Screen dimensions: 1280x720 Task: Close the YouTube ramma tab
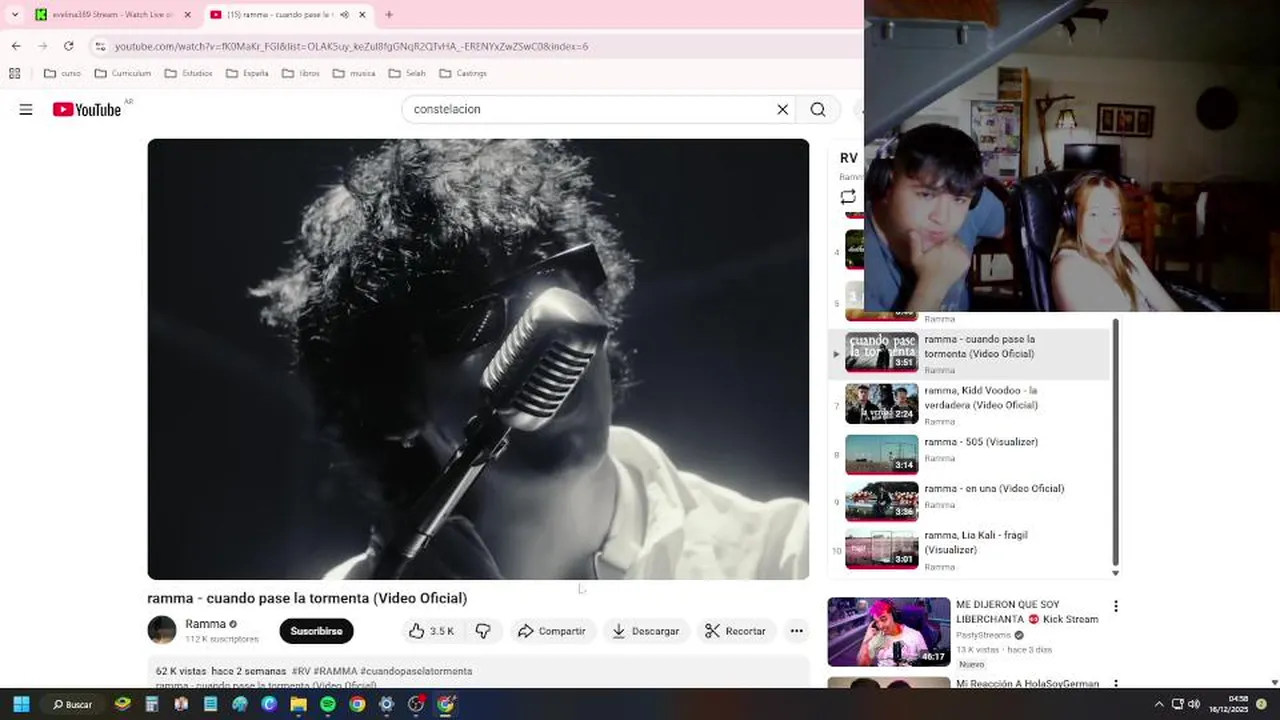pyautogui.click(x=362, y=15)
